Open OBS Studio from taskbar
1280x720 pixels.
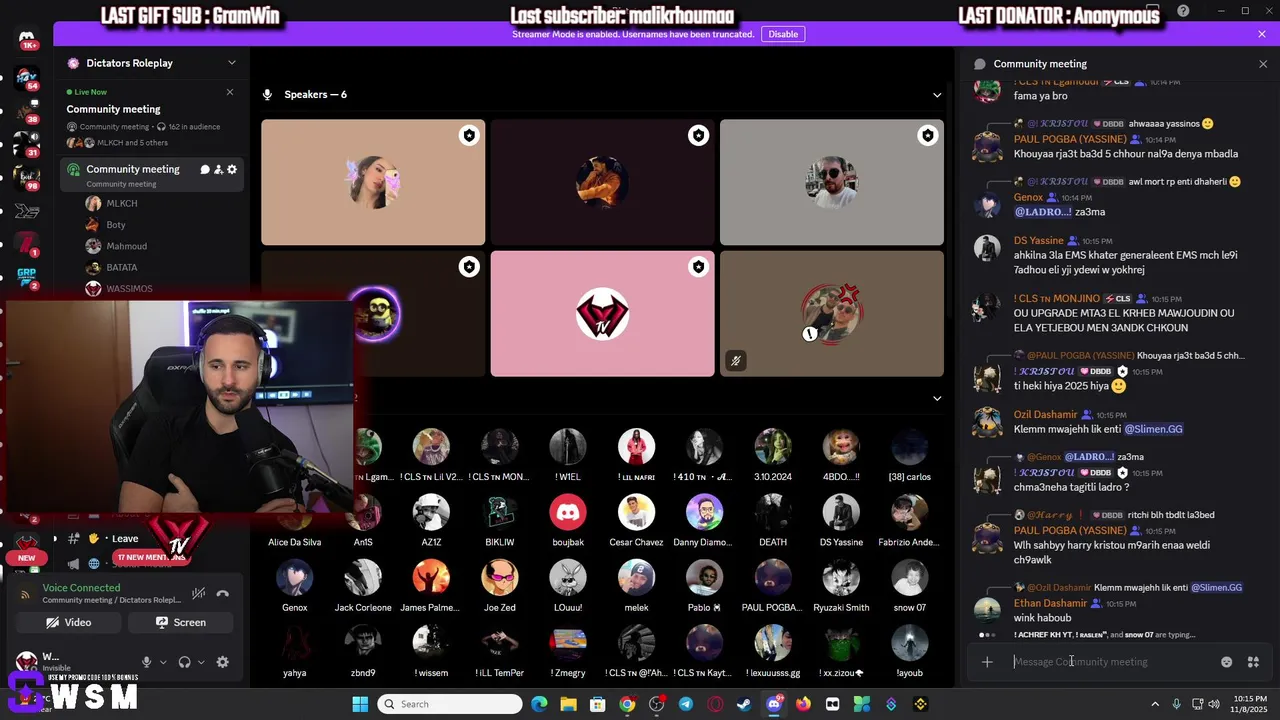[656, 704]
